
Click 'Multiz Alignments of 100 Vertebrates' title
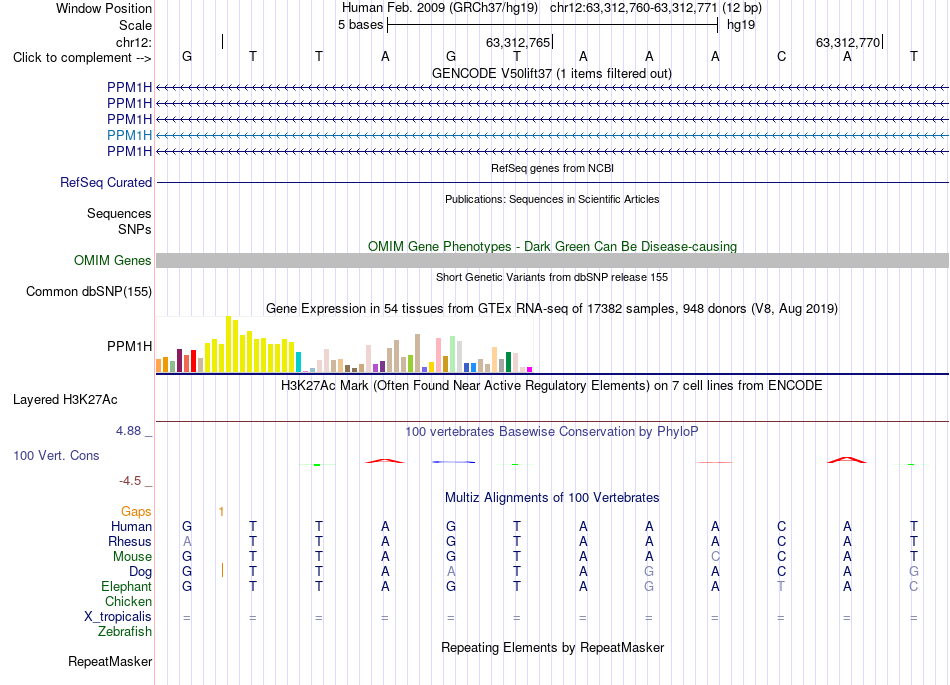coord(552,498)
